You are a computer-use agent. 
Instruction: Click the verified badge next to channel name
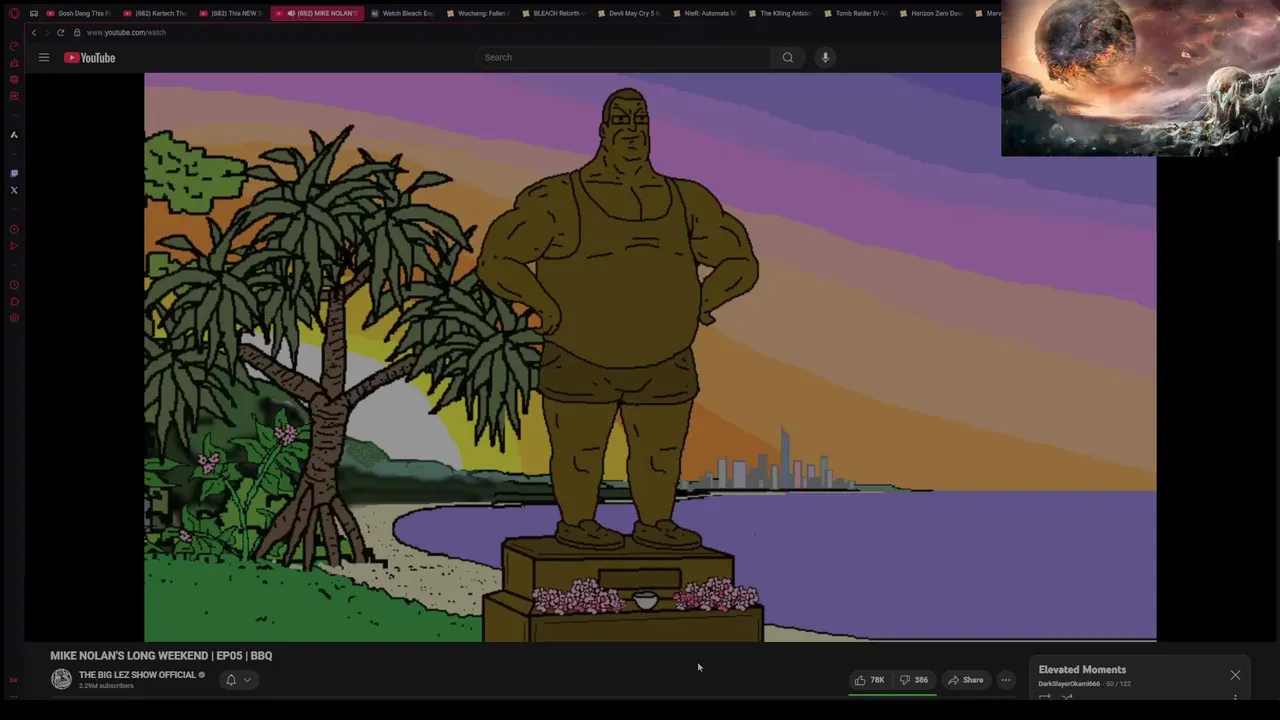point(202,675)
